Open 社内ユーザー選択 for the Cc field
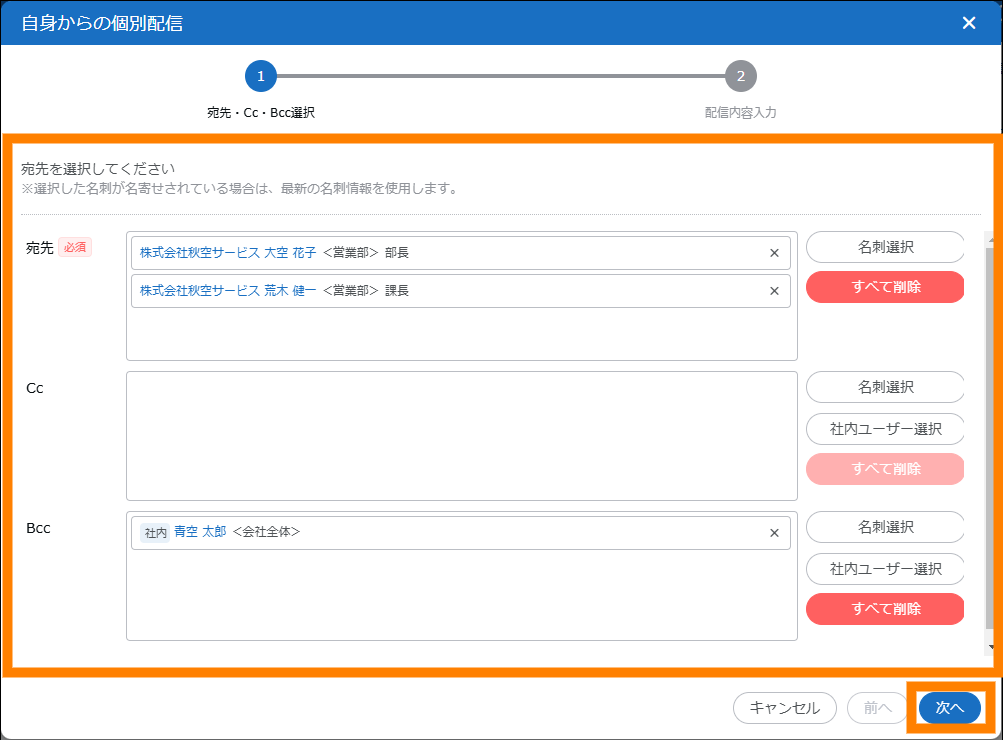1003x740 pixels. (x=885, y=429)
